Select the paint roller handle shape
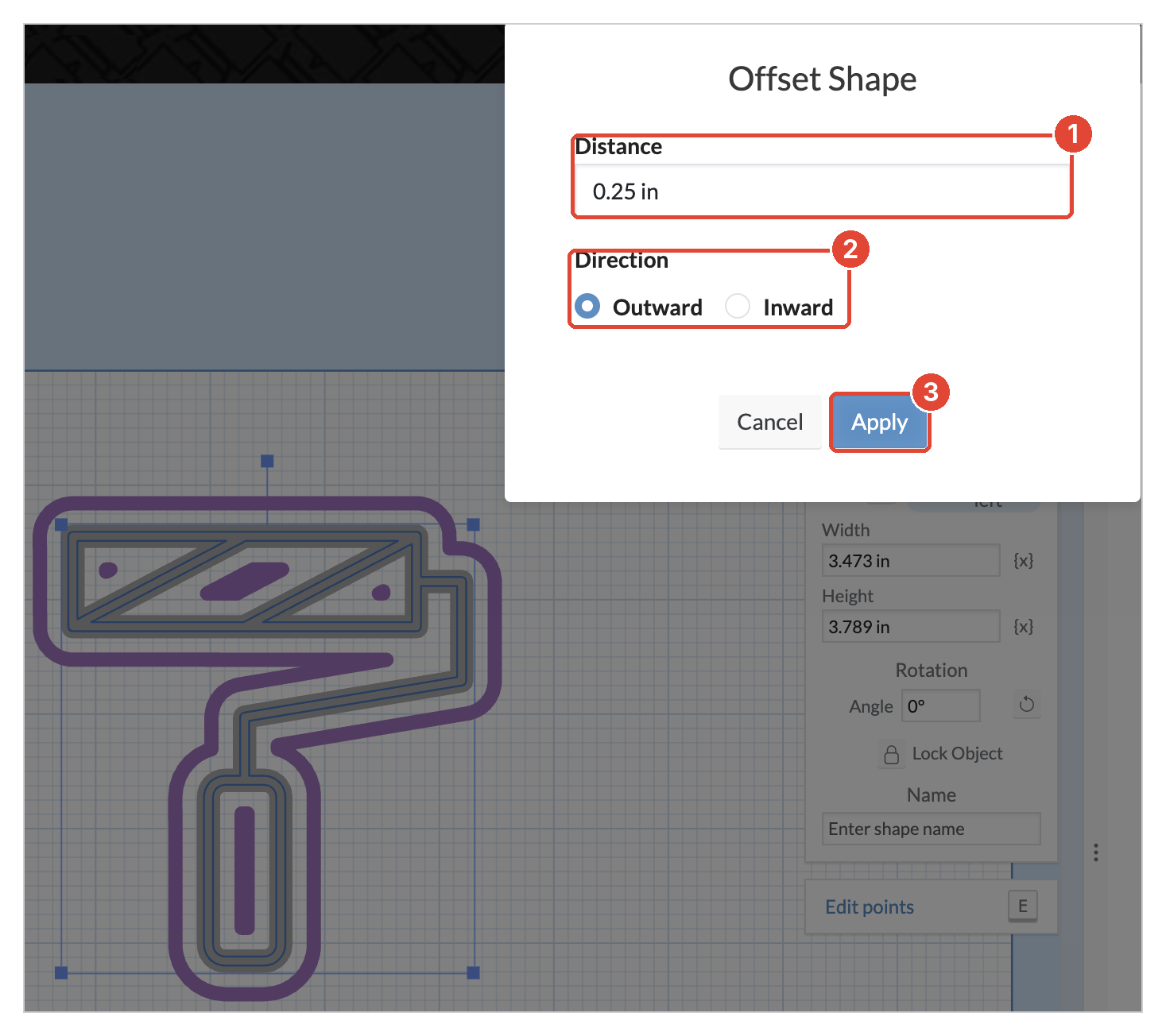Image resolution: width=1166 pixels, height=1036 pixels. (245, 871)
